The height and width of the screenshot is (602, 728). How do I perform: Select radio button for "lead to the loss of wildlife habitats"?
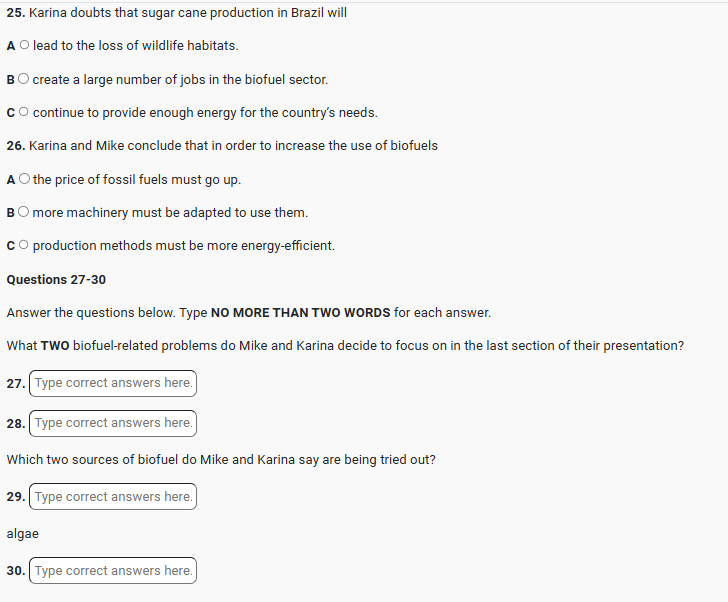(x=24, y=46)
